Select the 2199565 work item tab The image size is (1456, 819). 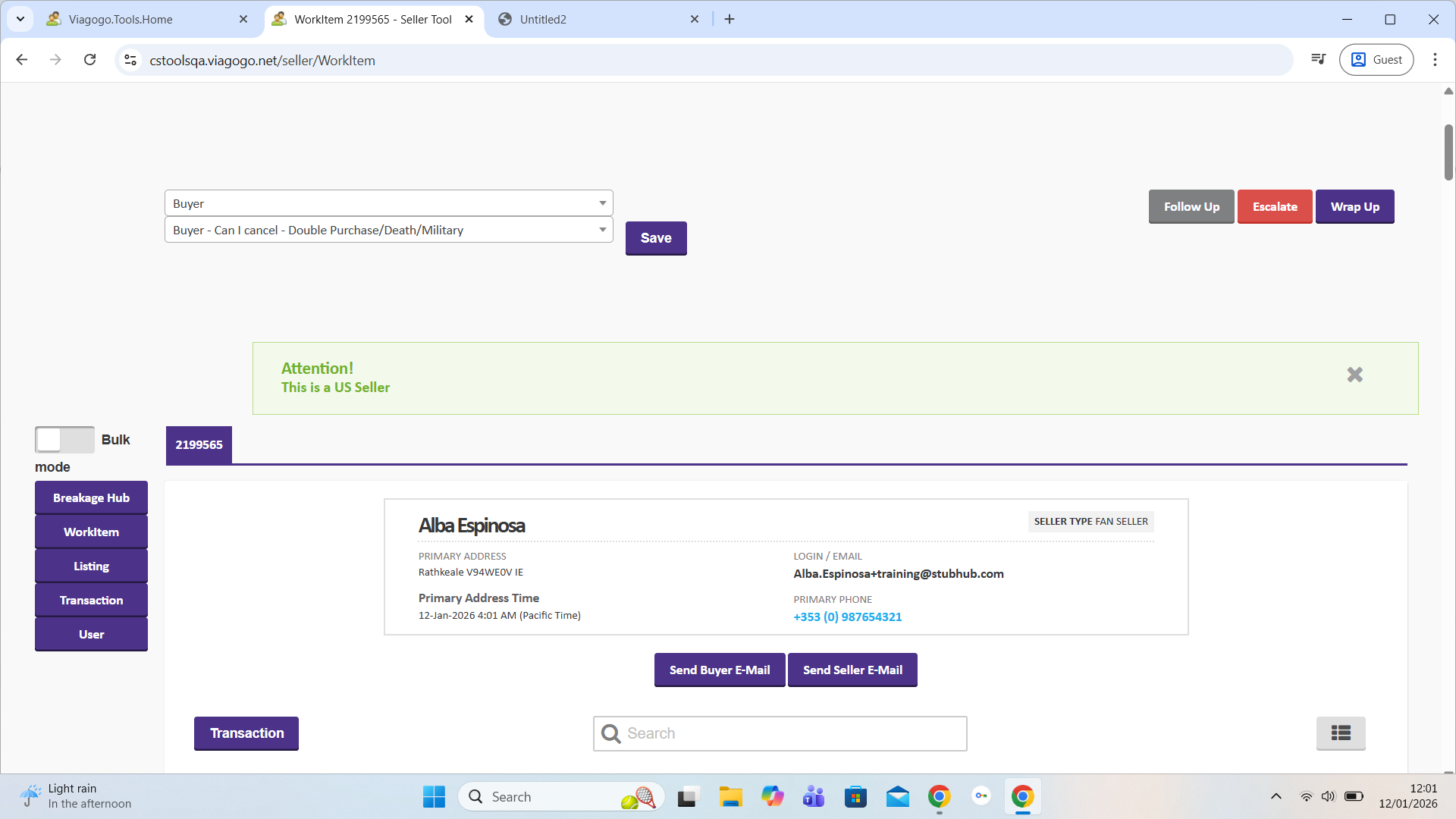(199, 445)
